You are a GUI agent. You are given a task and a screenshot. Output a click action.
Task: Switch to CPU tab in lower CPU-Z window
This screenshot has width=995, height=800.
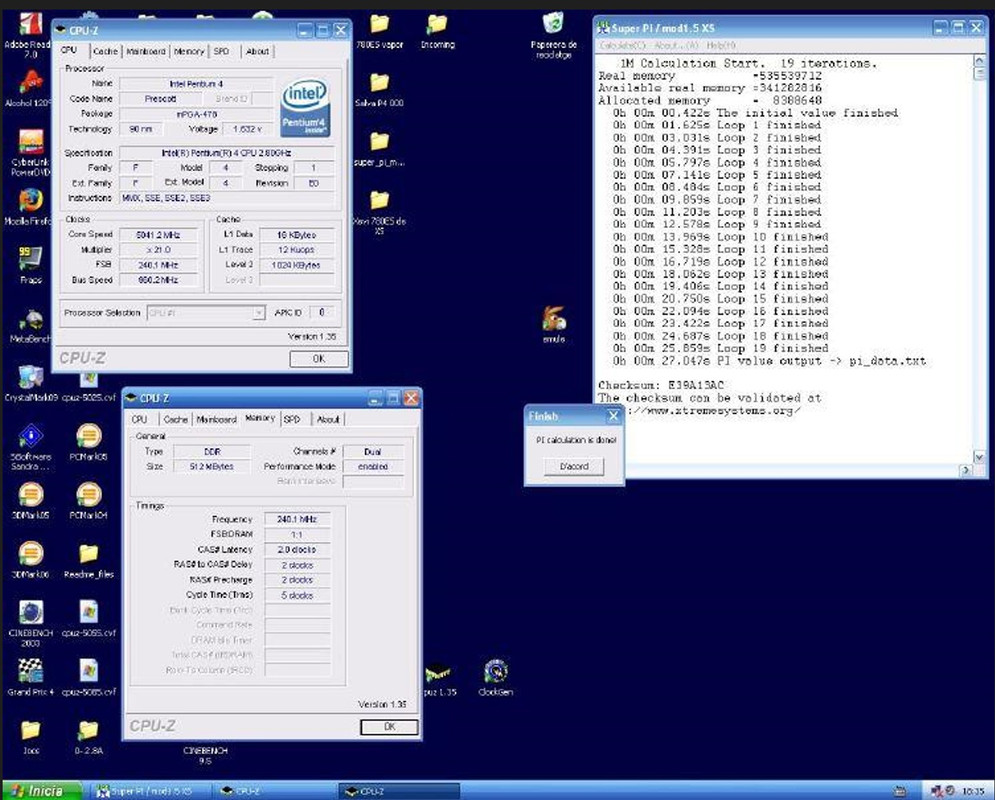point(140,419)
